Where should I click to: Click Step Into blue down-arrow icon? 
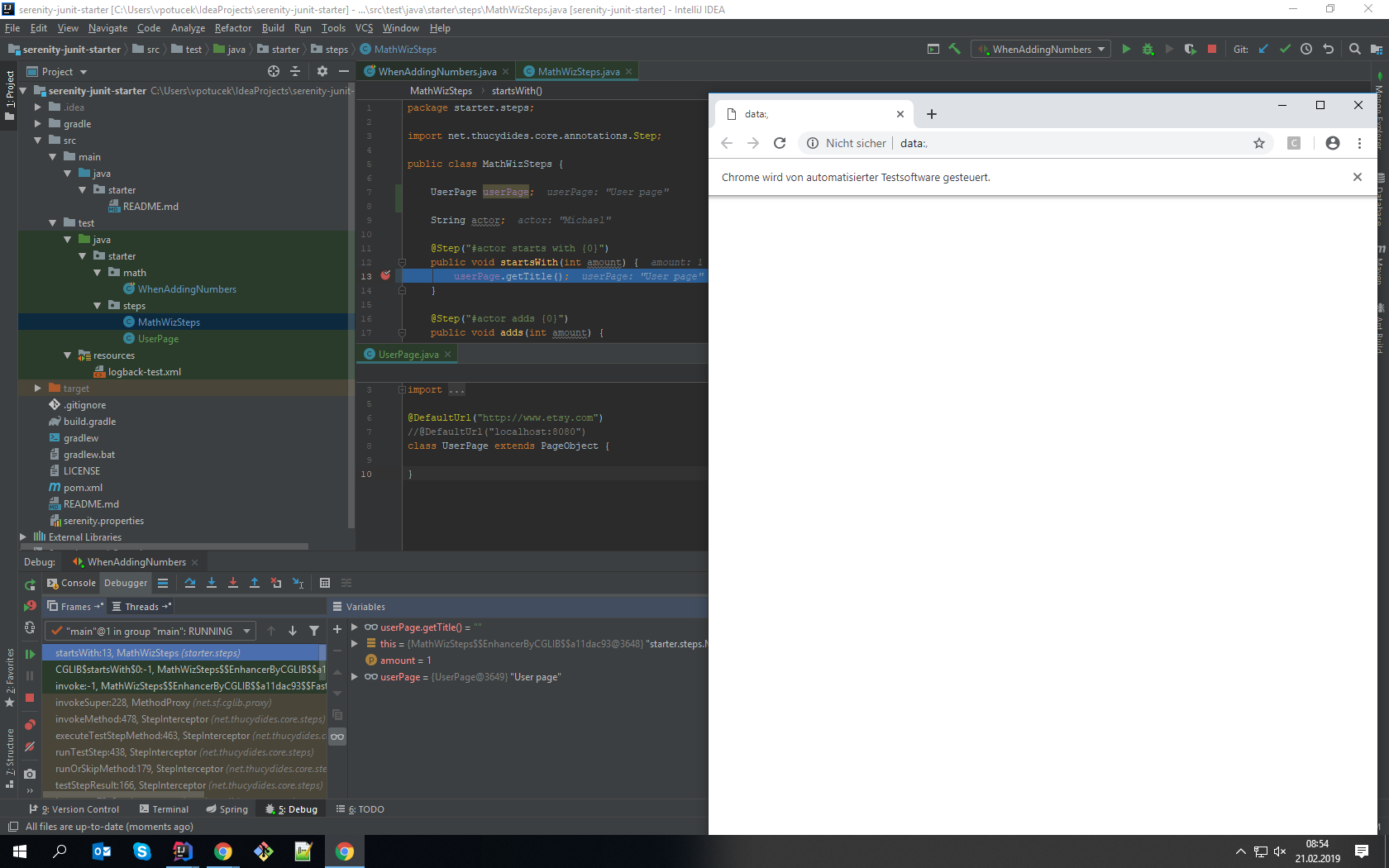(x=212, y=583)
